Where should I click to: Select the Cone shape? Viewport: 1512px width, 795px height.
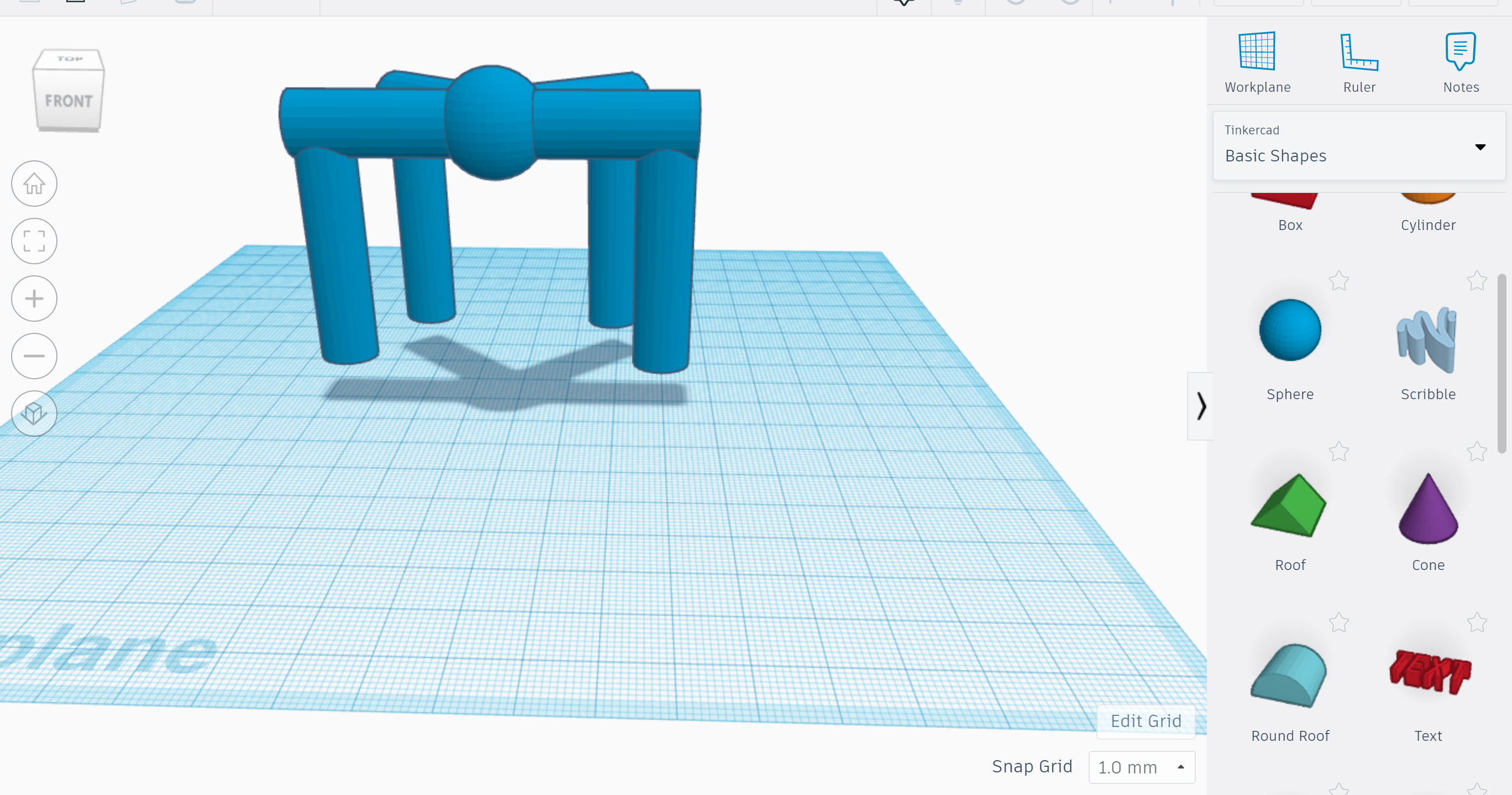[x=1427, y=508]
